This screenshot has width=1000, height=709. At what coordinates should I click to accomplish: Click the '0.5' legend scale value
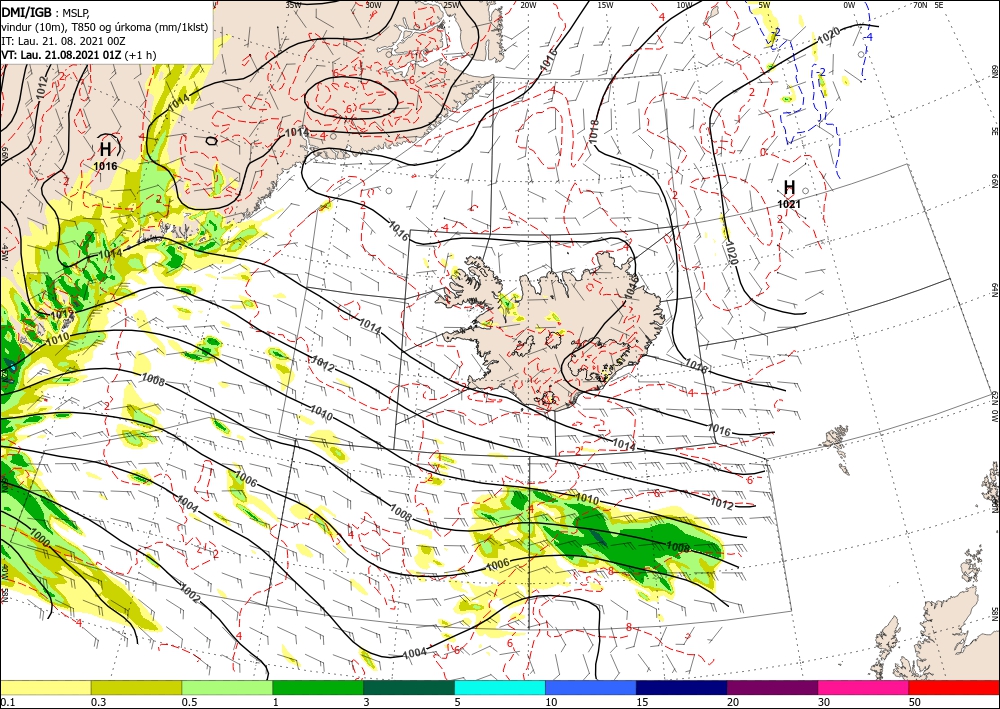[189, 702]
